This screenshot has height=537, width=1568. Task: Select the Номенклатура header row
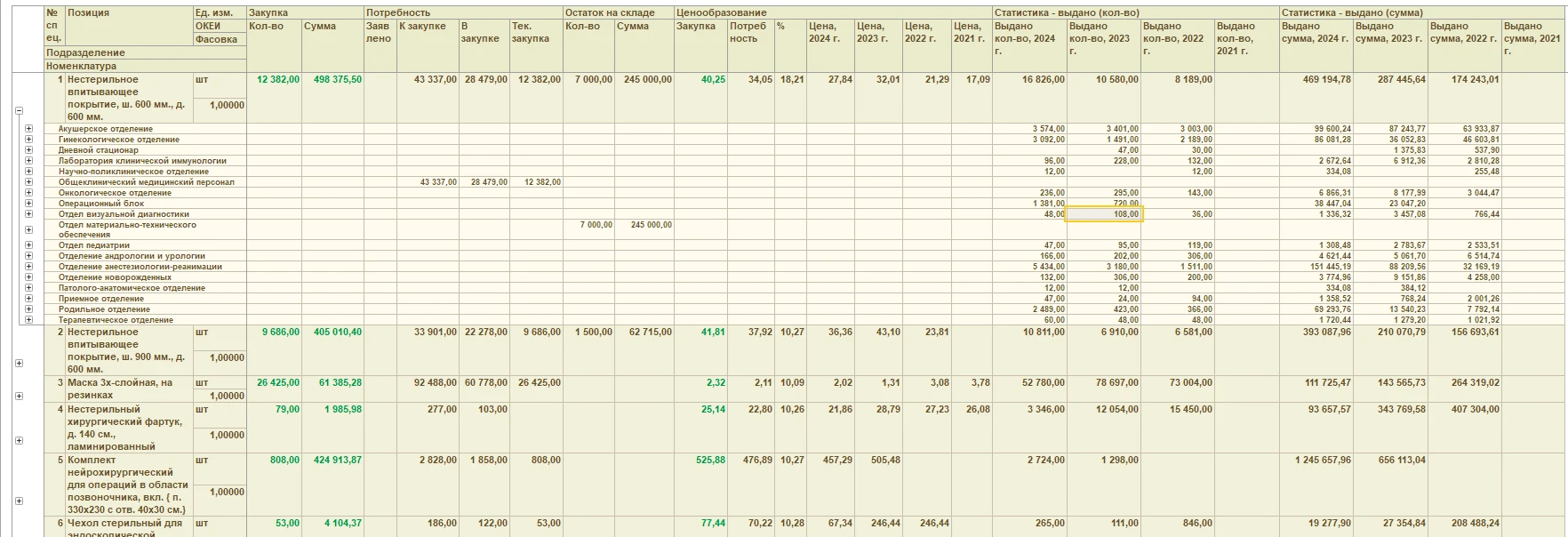(x=145, y=66)
